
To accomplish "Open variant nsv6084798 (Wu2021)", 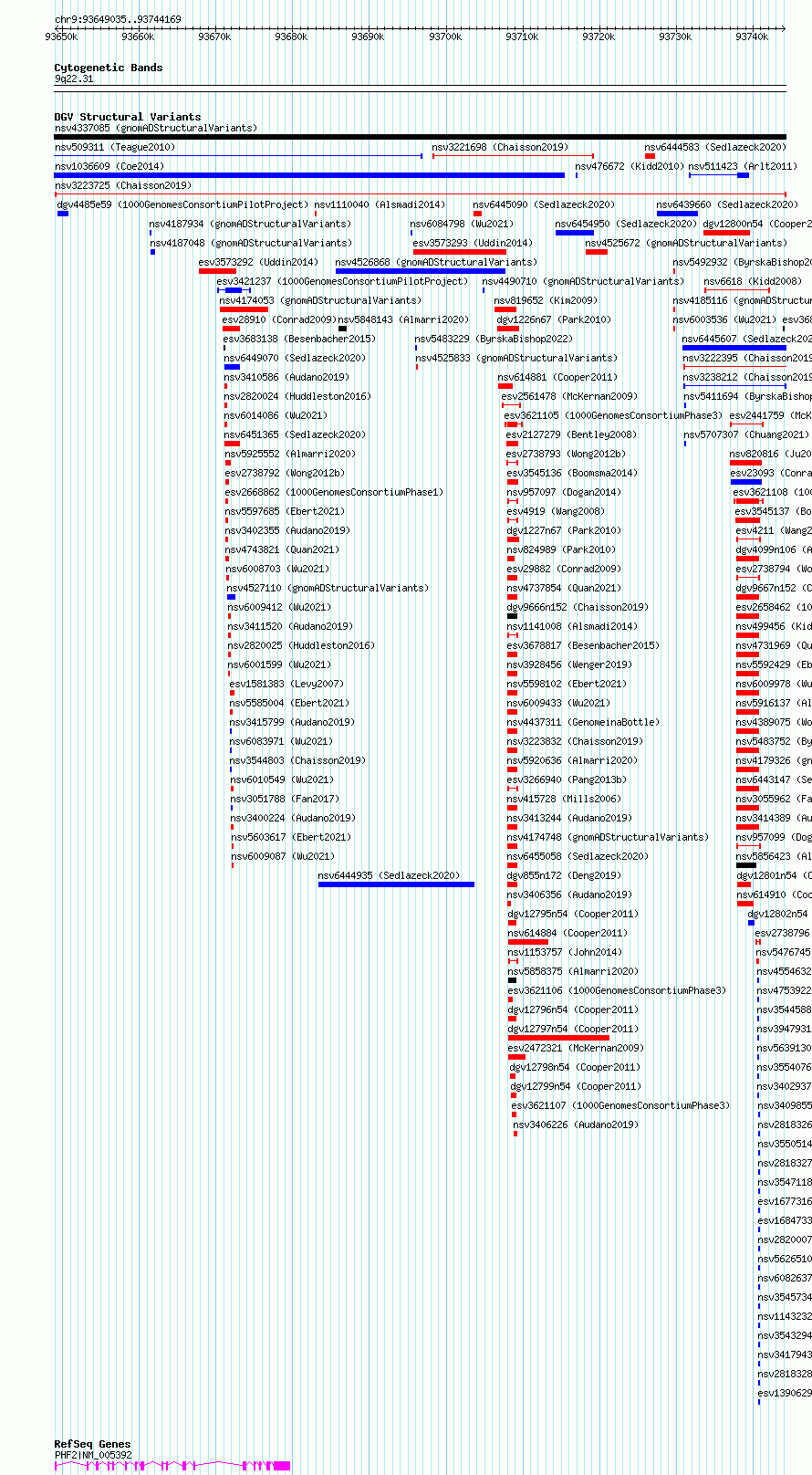I will 461,224.
